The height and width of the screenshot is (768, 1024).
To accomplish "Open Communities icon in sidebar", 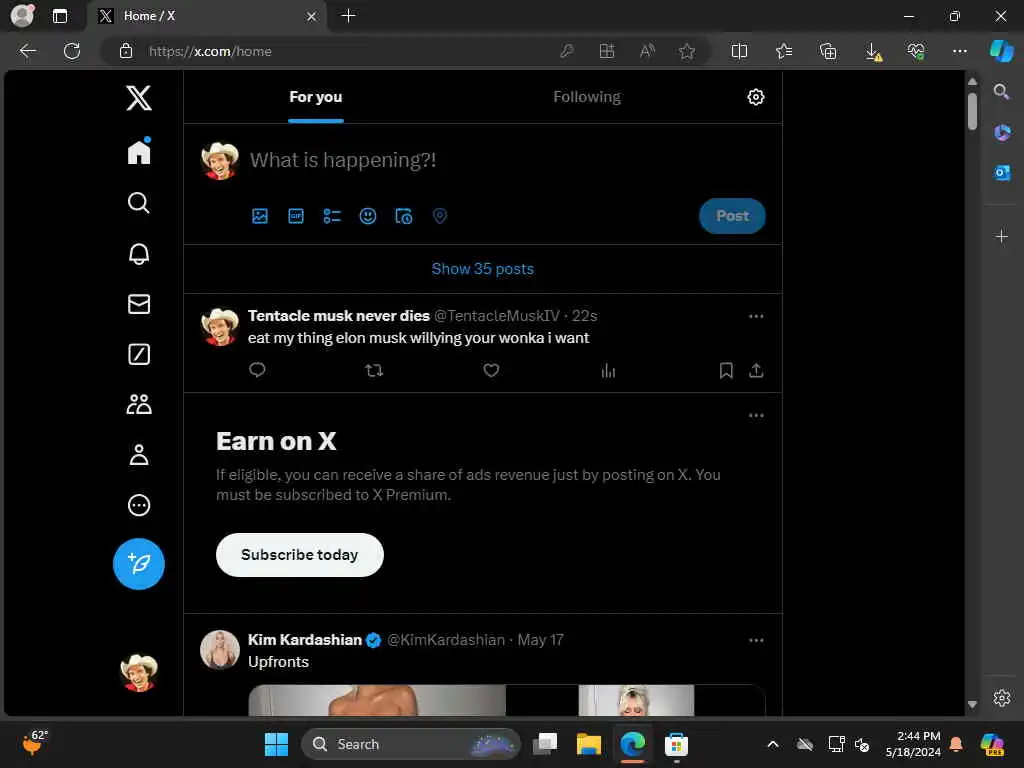I will pyautogui.click(x=138, y=404).
